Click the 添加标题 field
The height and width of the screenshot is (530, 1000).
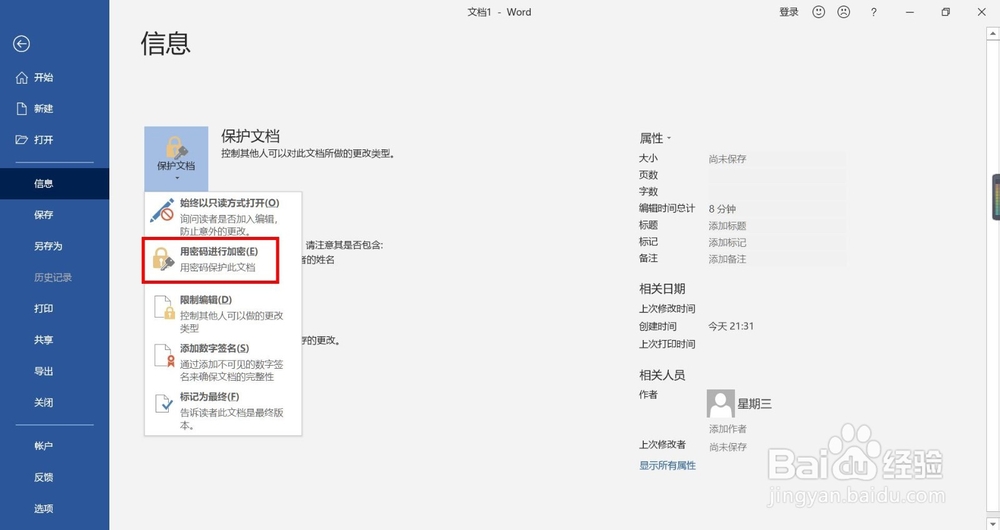777,226
